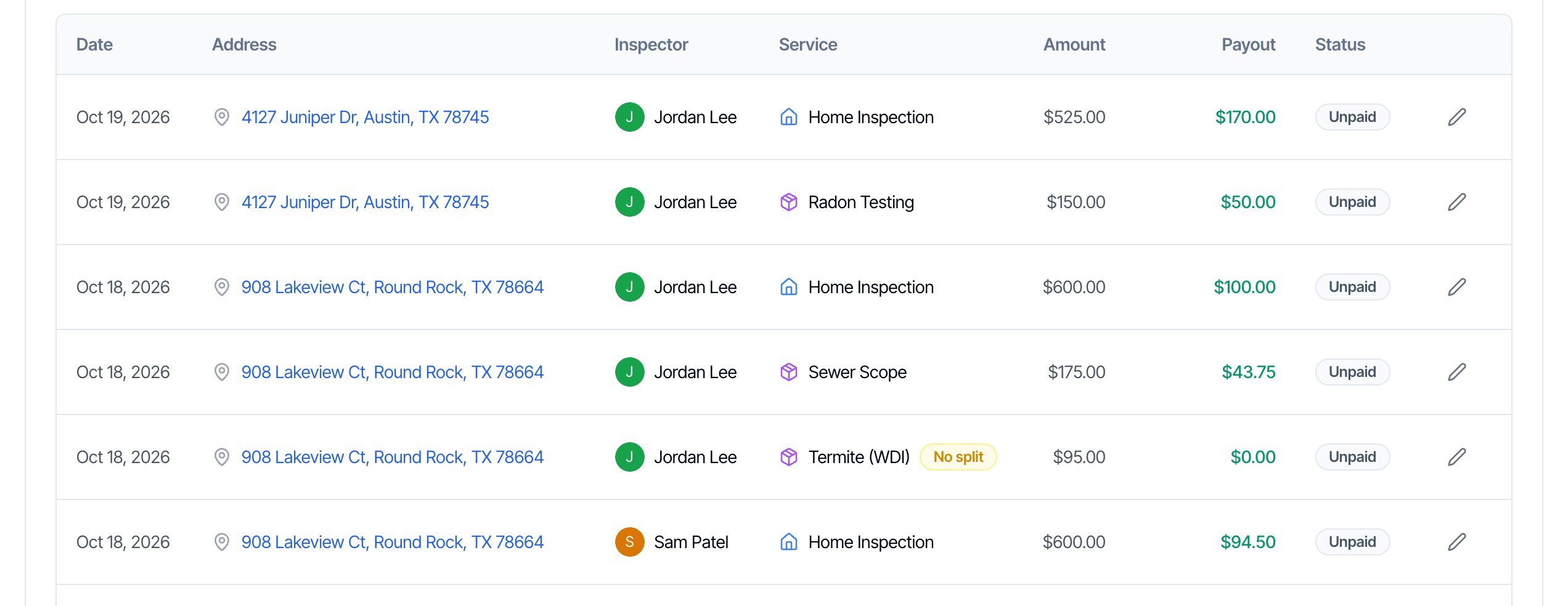
Task: Open the 4127 Juniper Dr link in the Radon Testing row
Action: pos(365,202)
